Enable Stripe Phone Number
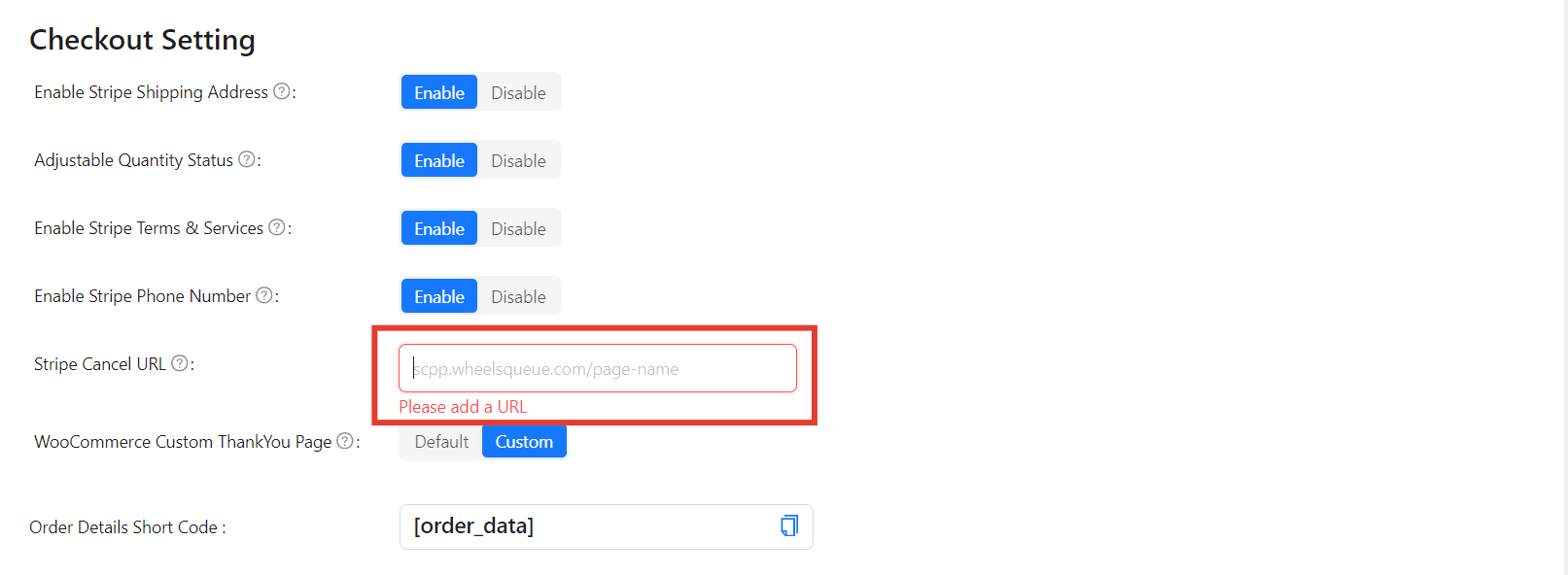1568x575 pixels. [439, 296]
